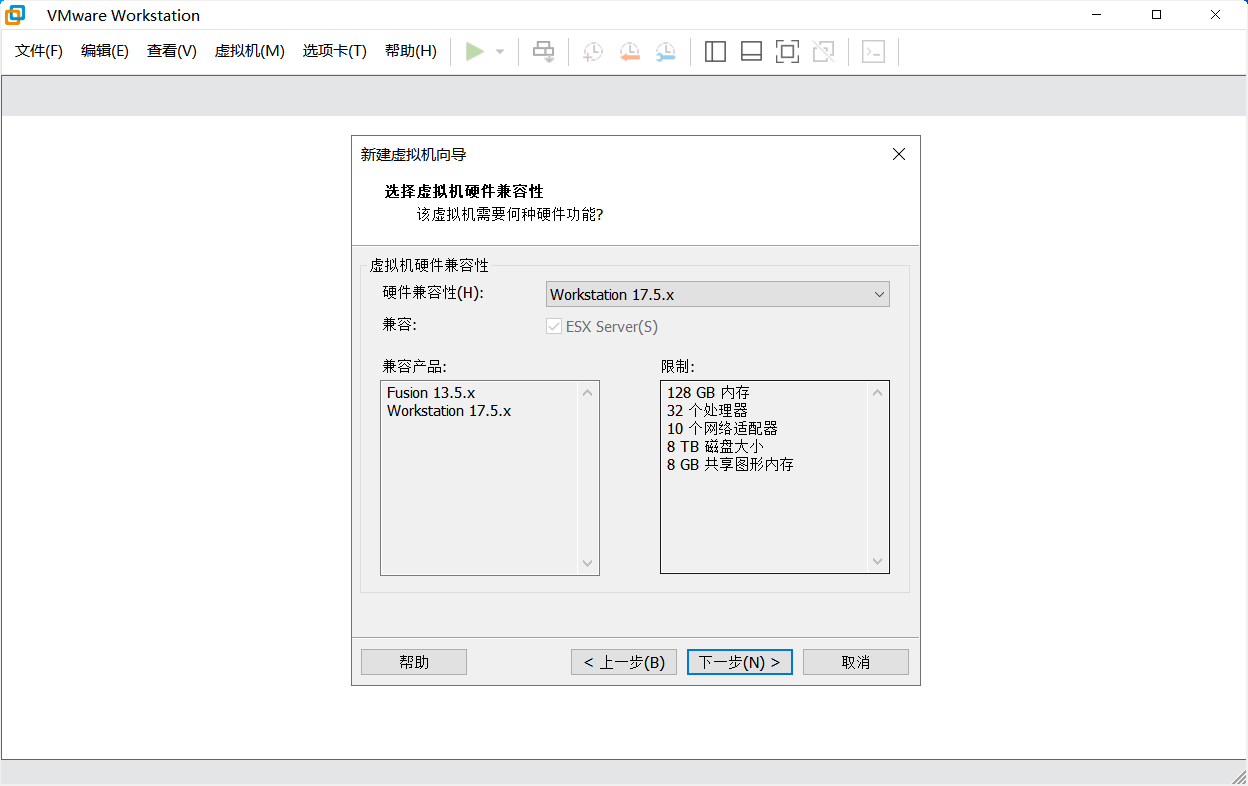Click the 上一步(B) back button
The width and height of the screenshot is (1248, 786).
pos(624,662)
